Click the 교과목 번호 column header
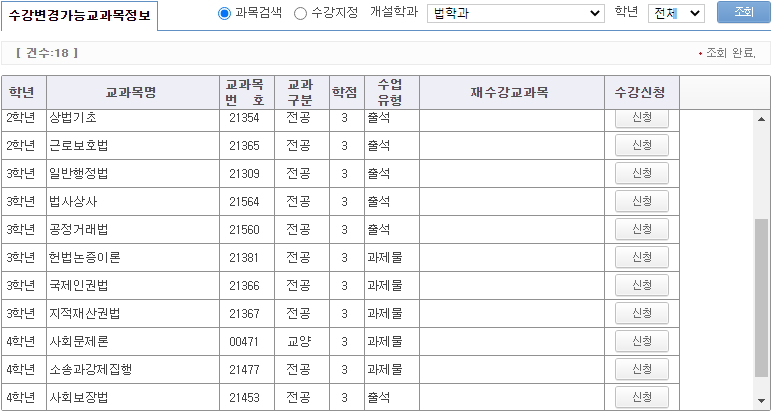 point(247,93)
